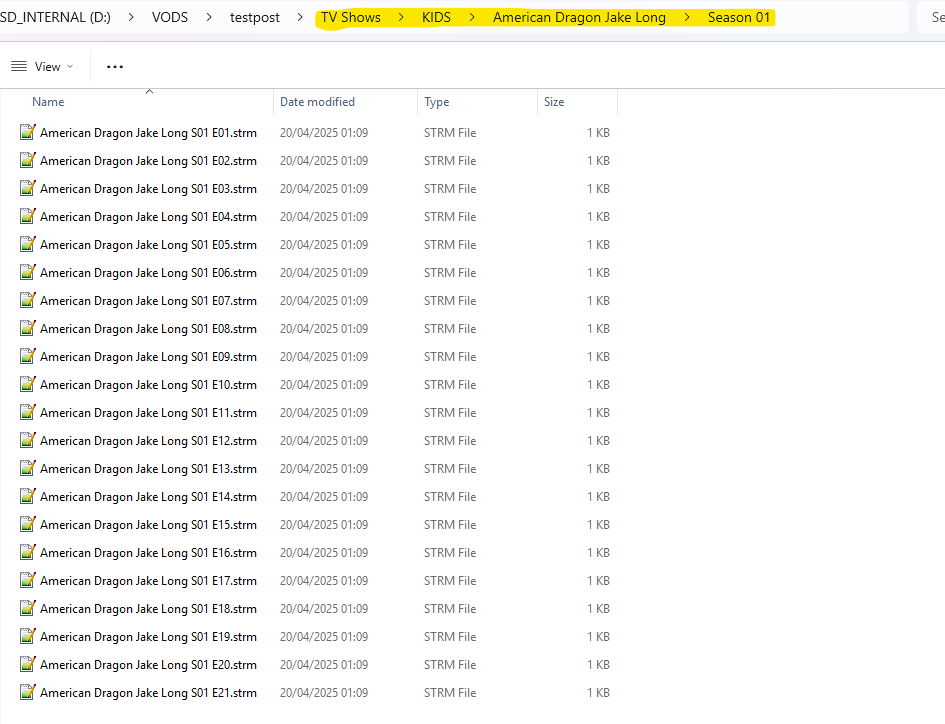The image size is (945, 724).
Task: Click the E10.strm file icon
Action: (x=27, y=384)
